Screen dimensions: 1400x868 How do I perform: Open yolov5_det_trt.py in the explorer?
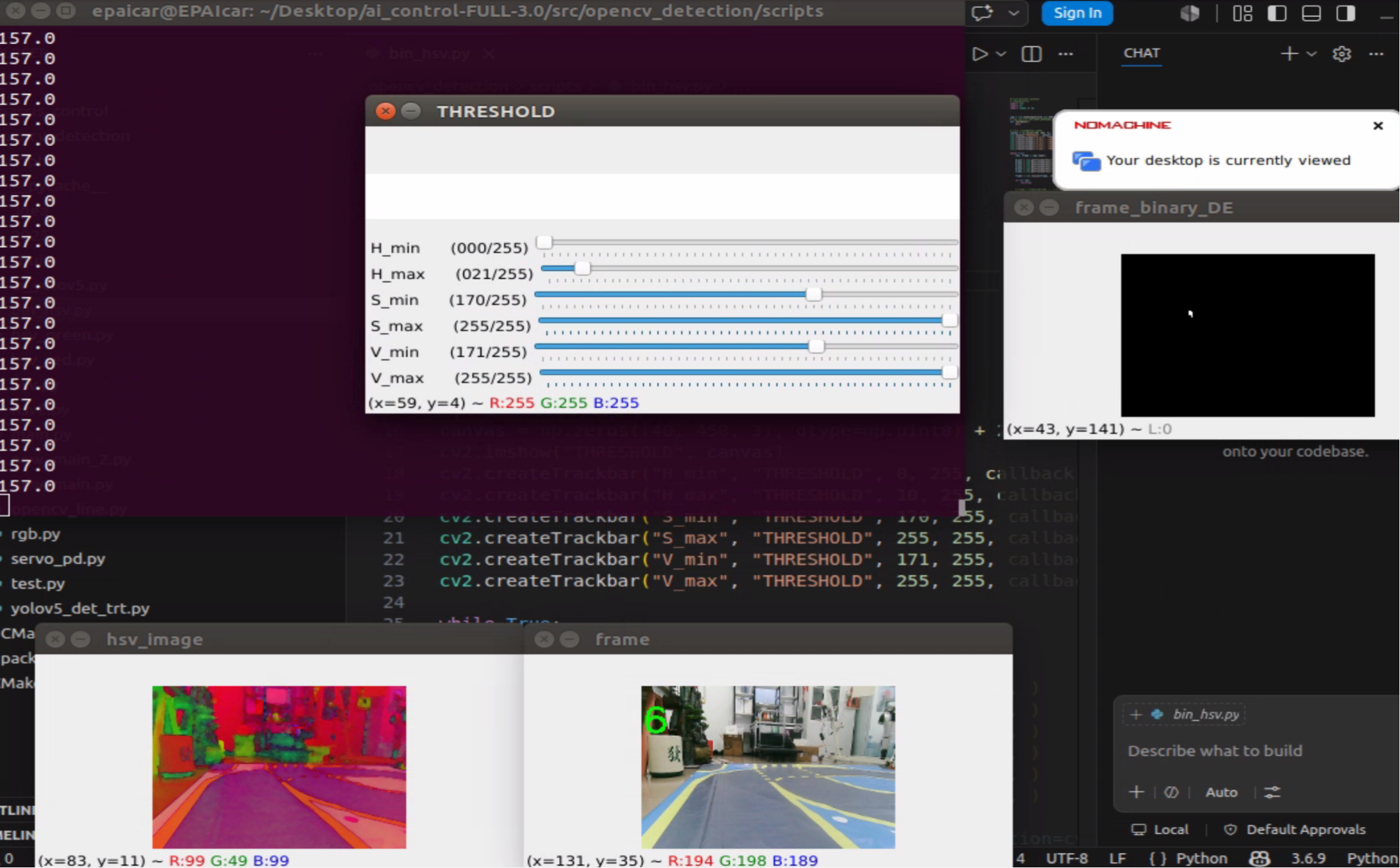point(80,608)
